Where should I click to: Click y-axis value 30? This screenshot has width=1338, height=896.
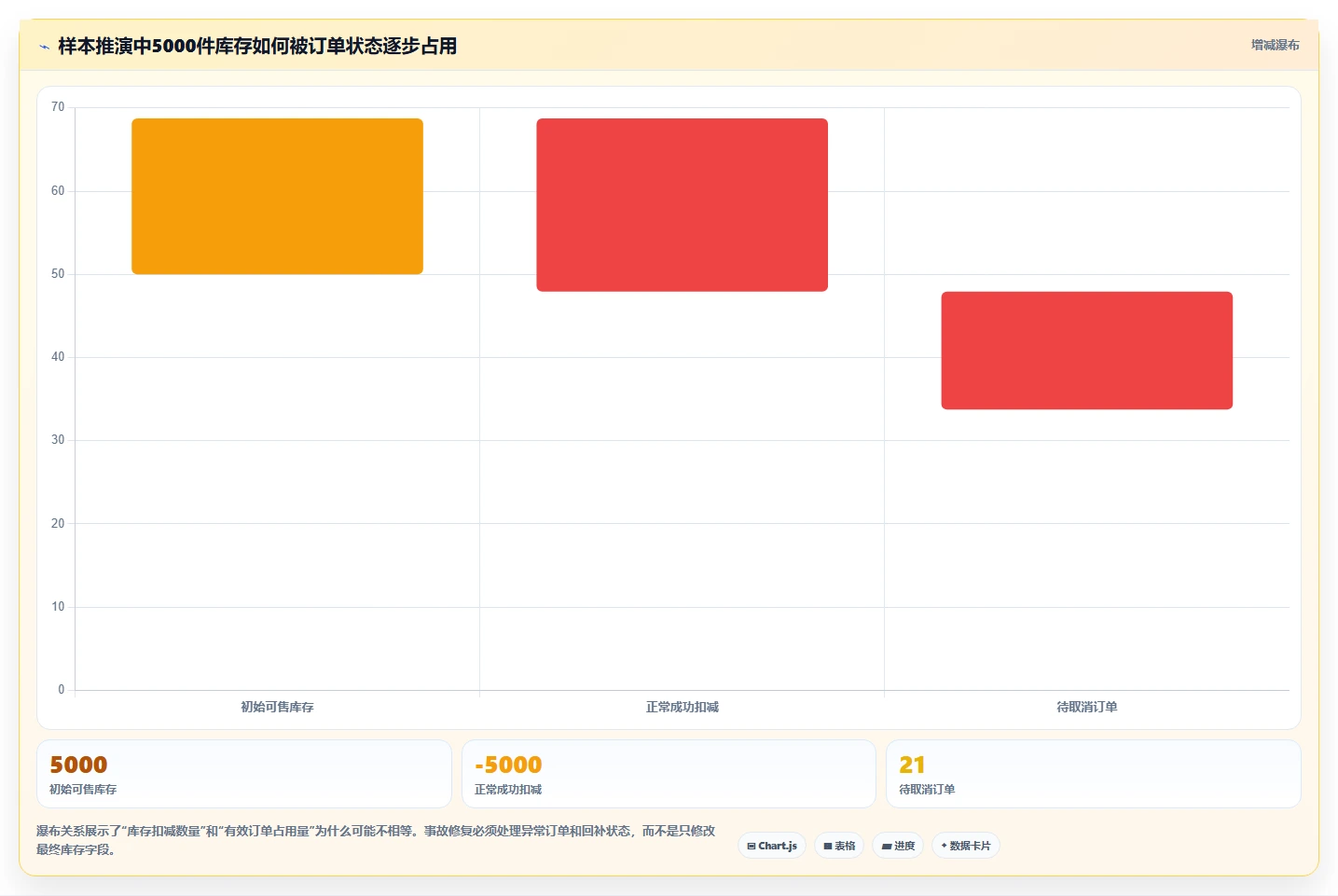pos(58,440)
